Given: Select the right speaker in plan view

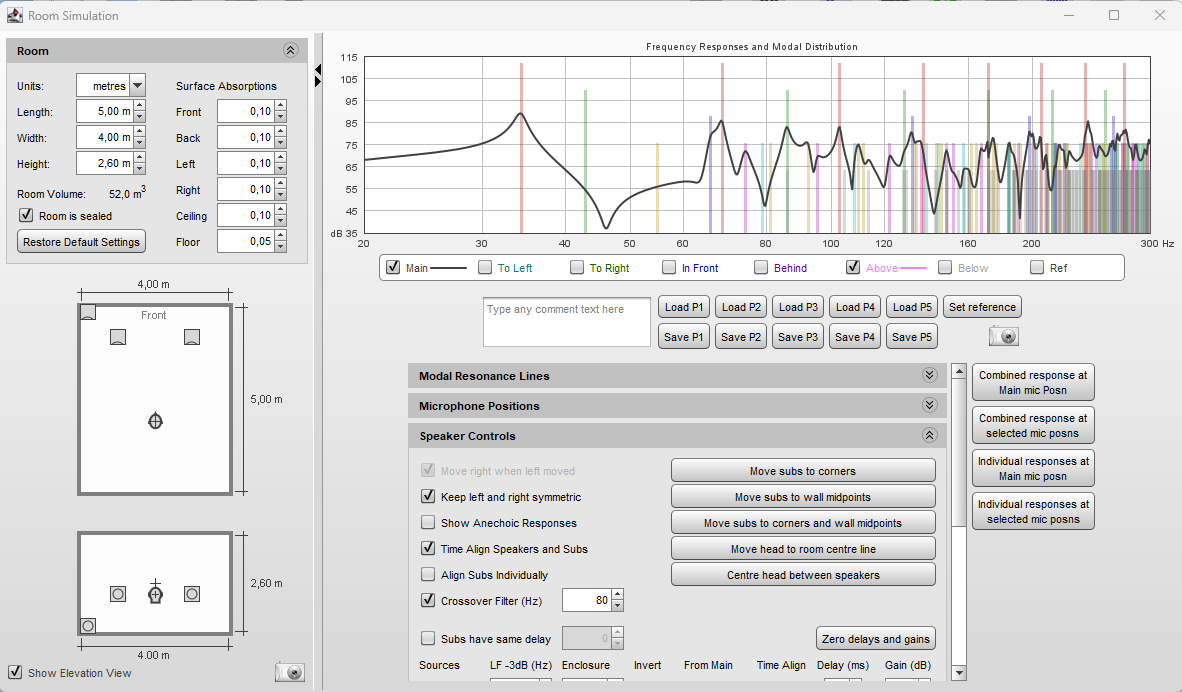Looking at the screenshot, I should [x=192, y=337].
